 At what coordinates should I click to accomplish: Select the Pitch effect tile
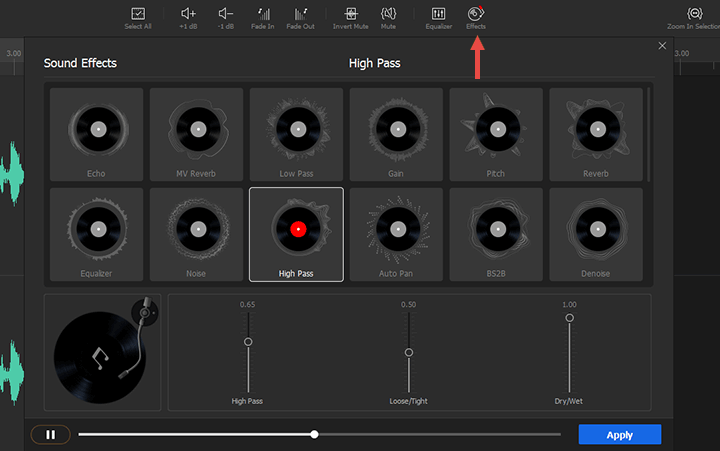pos(496,134)
